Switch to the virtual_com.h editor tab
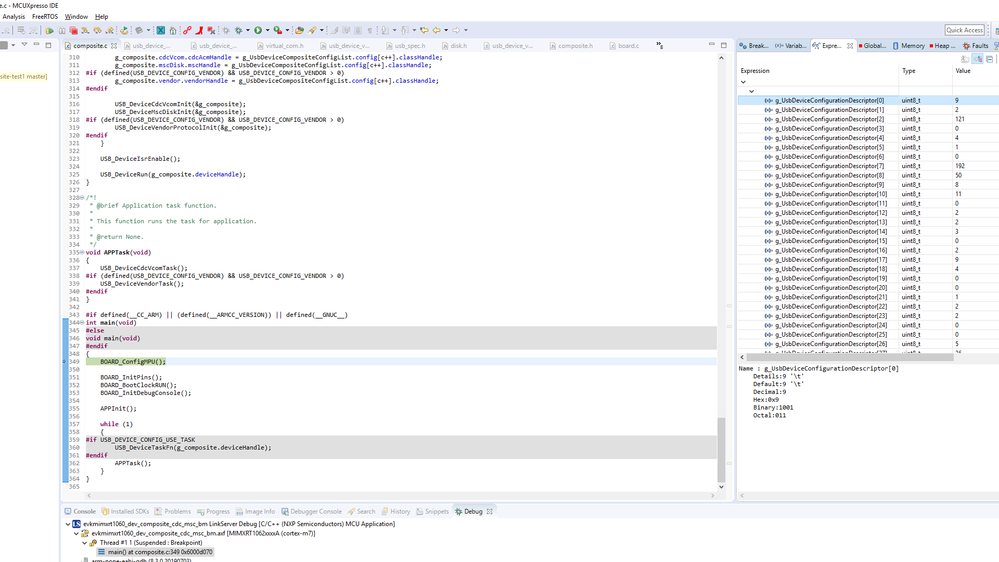999x562 pixels. (280, 46)
